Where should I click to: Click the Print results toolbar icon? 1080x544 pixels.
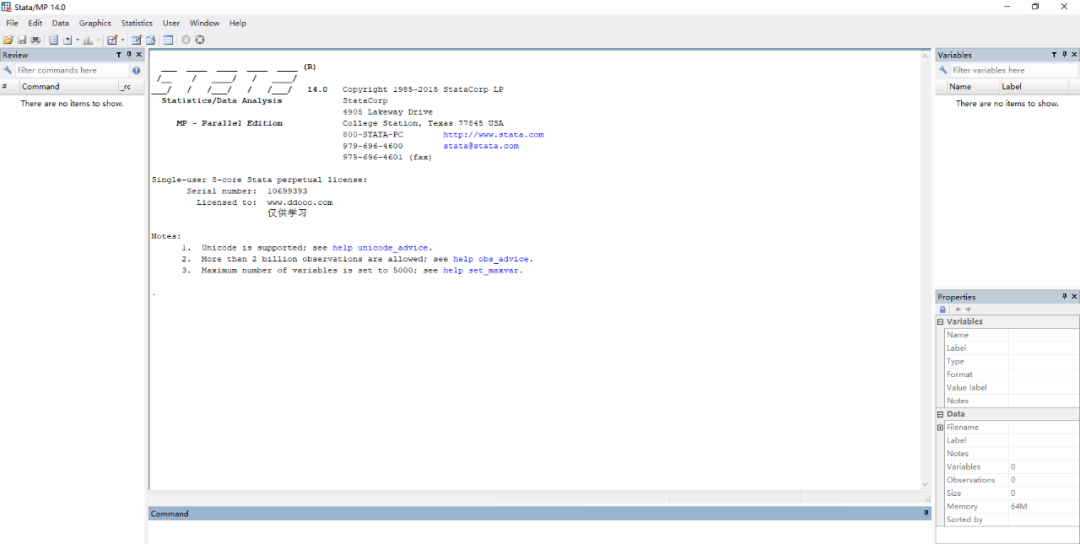coord(35,40)
